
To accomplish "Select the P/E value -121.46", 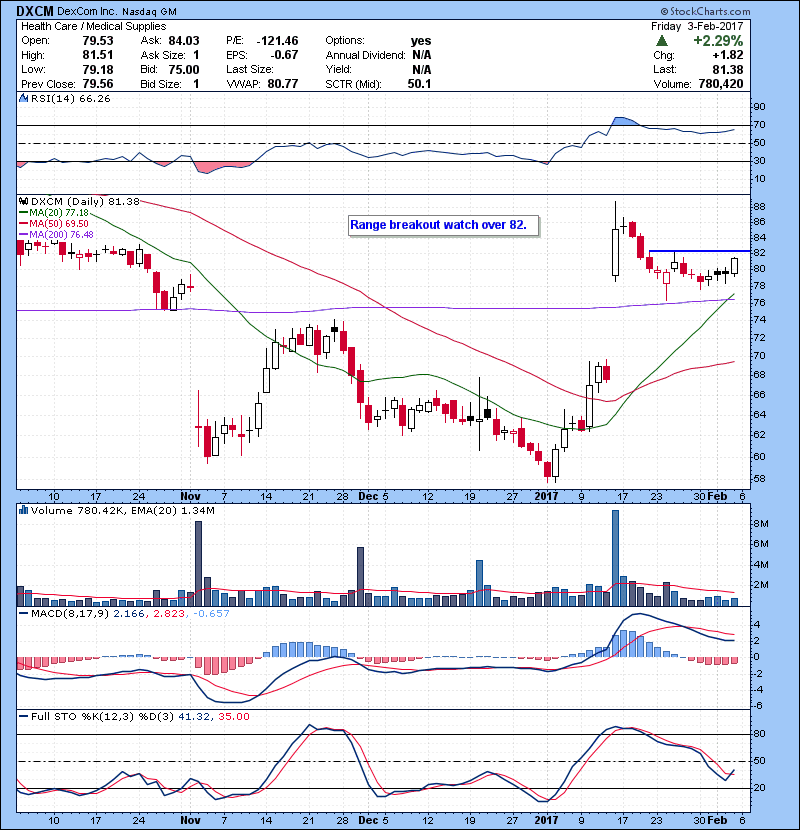I will click(x=277, y=41).
